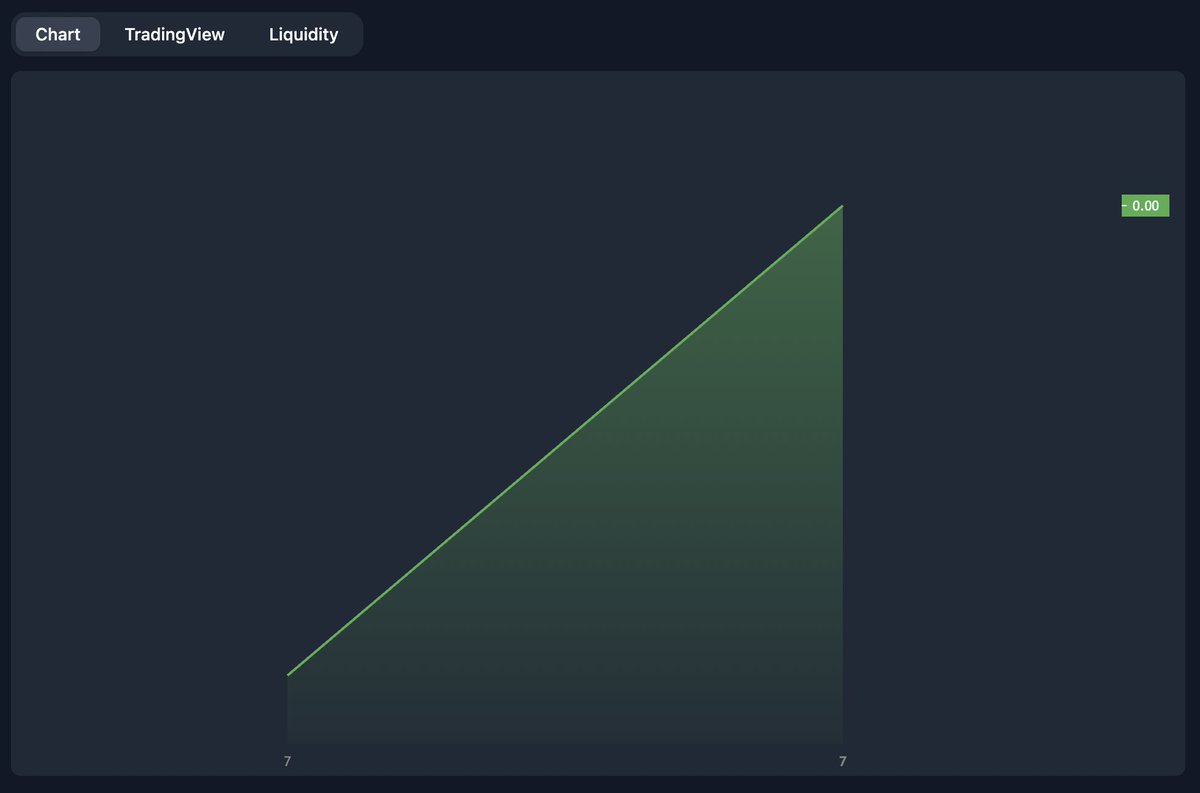Viewport: 1200px width, 793px height.
Task: Open the Liquidity tab
Action: [x=303, y=34]
